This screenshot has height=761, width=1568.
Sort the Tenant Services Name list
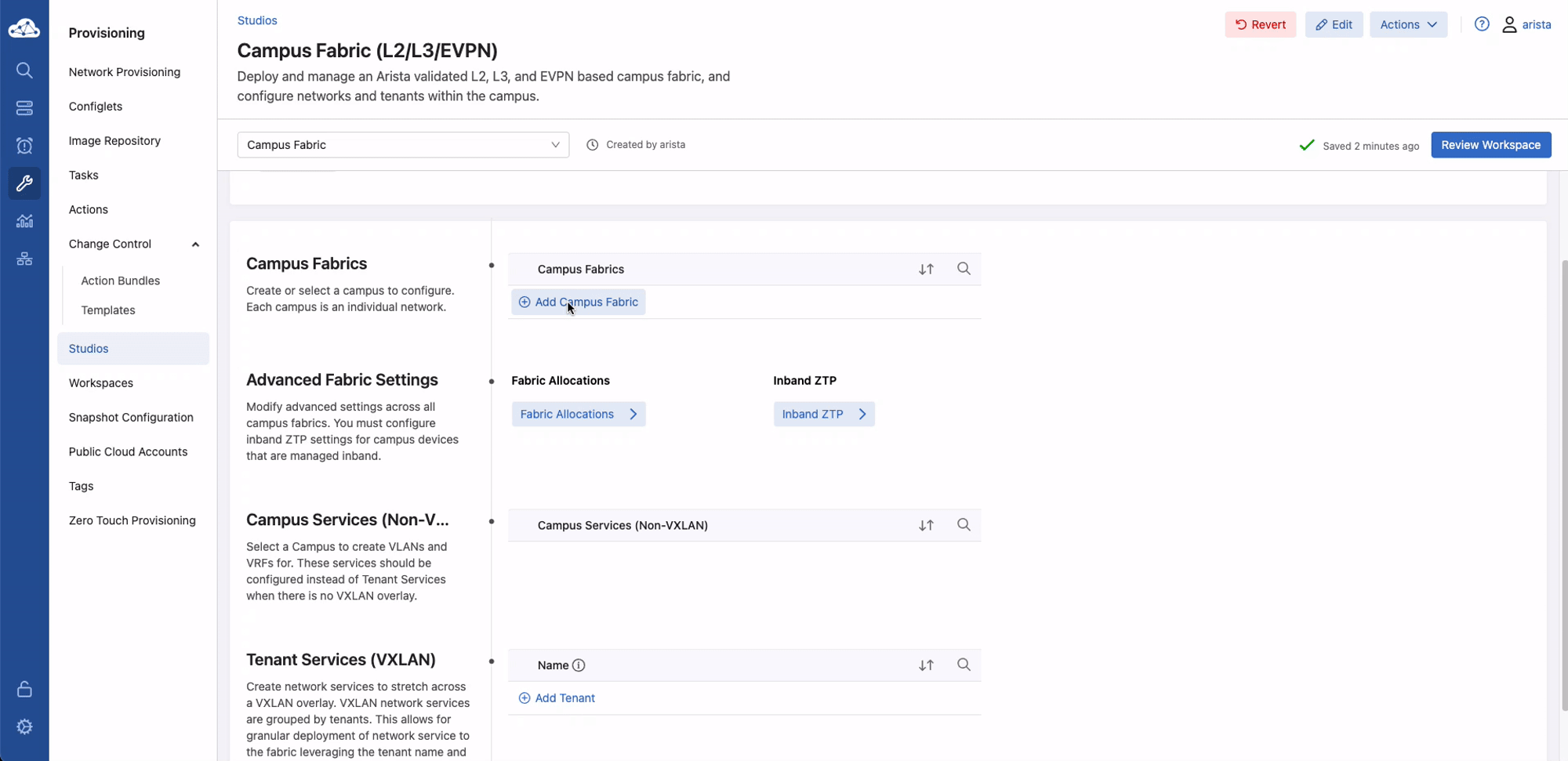[926, 665]
